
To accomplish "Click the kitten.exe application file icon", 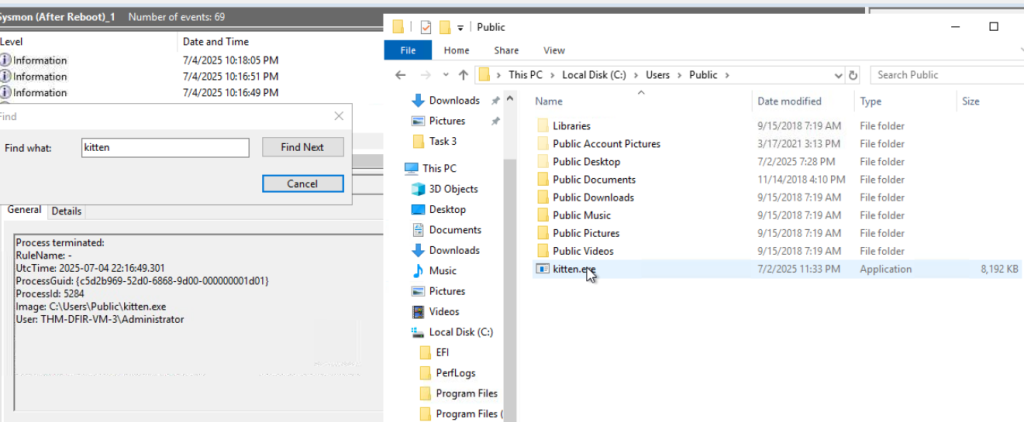I will click(543, 269).
